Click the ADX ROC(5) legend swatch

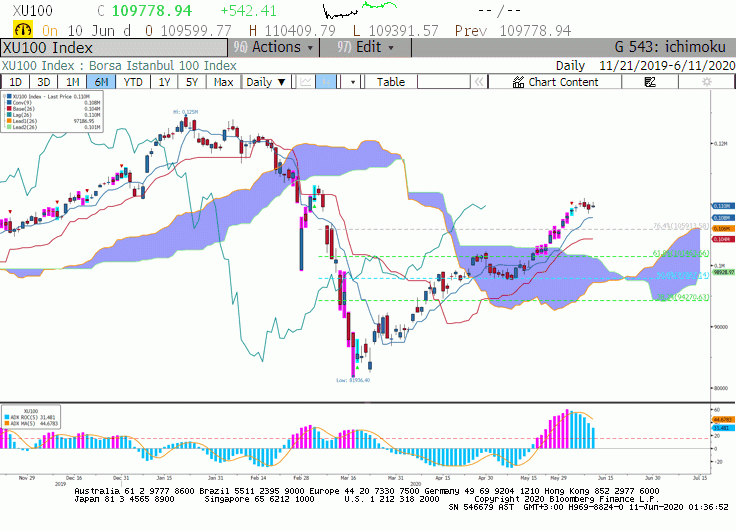point(7,417)
